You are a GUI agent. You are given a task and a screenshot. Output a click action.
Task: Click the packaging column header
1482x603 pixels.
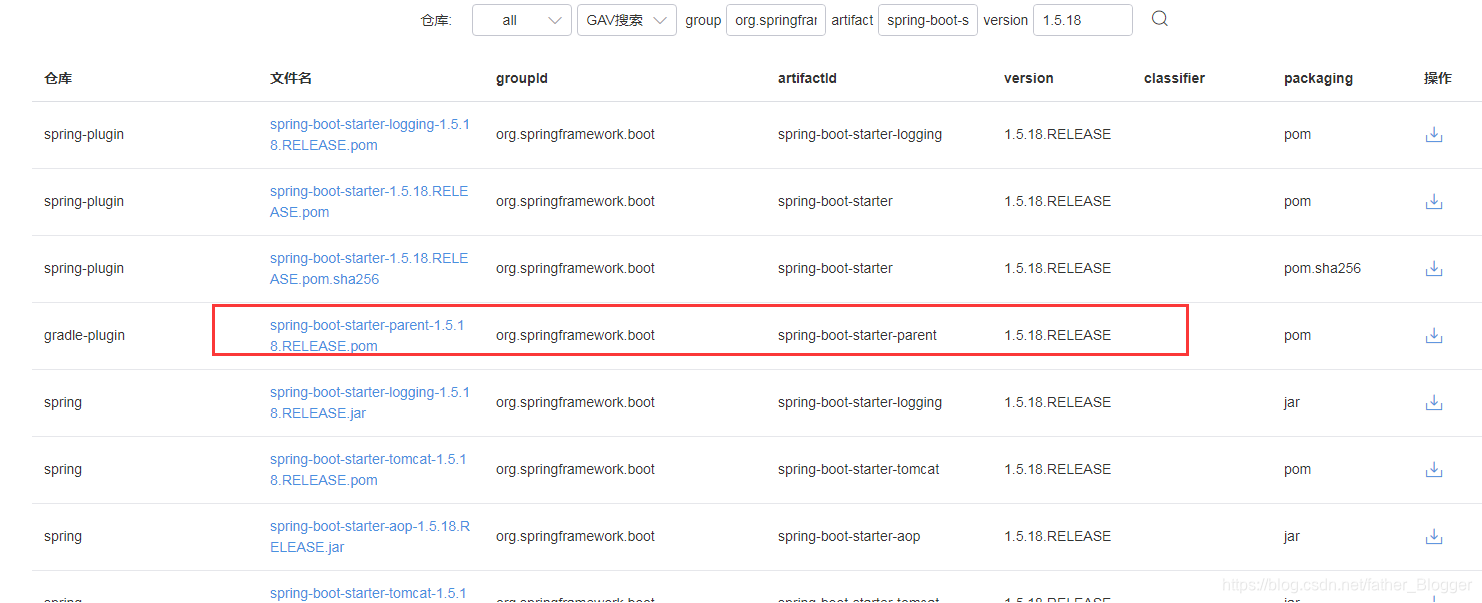1318,78
